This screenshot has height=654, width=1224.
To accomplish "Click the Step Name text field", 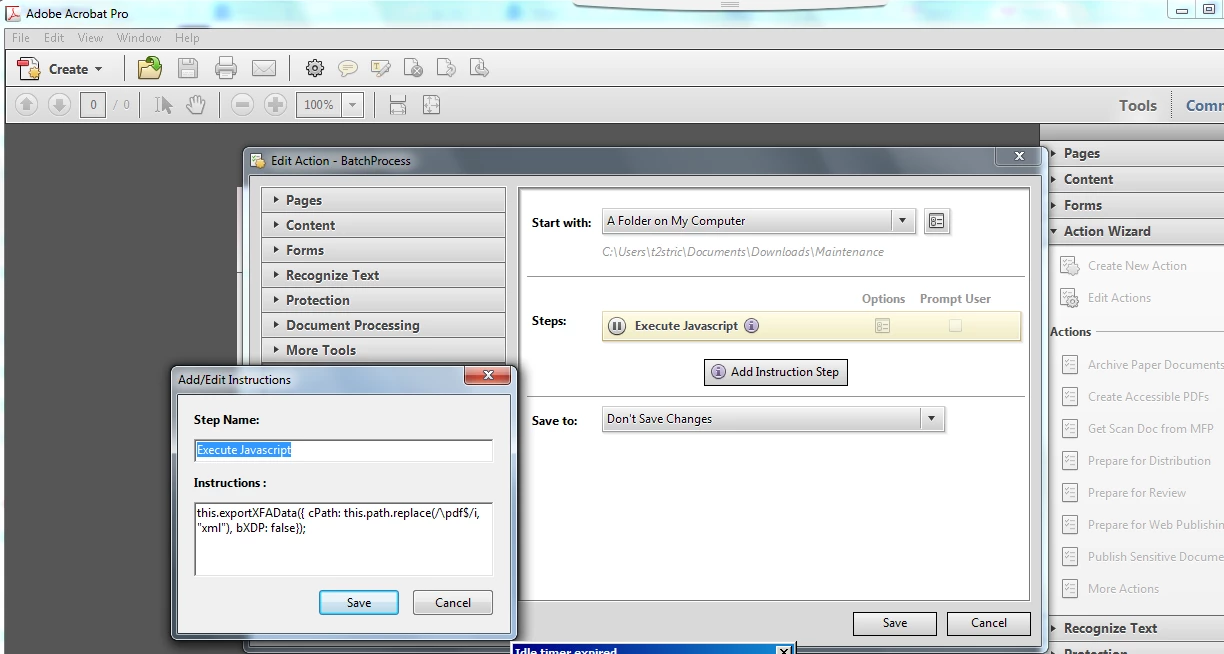I will coord(343,450).
